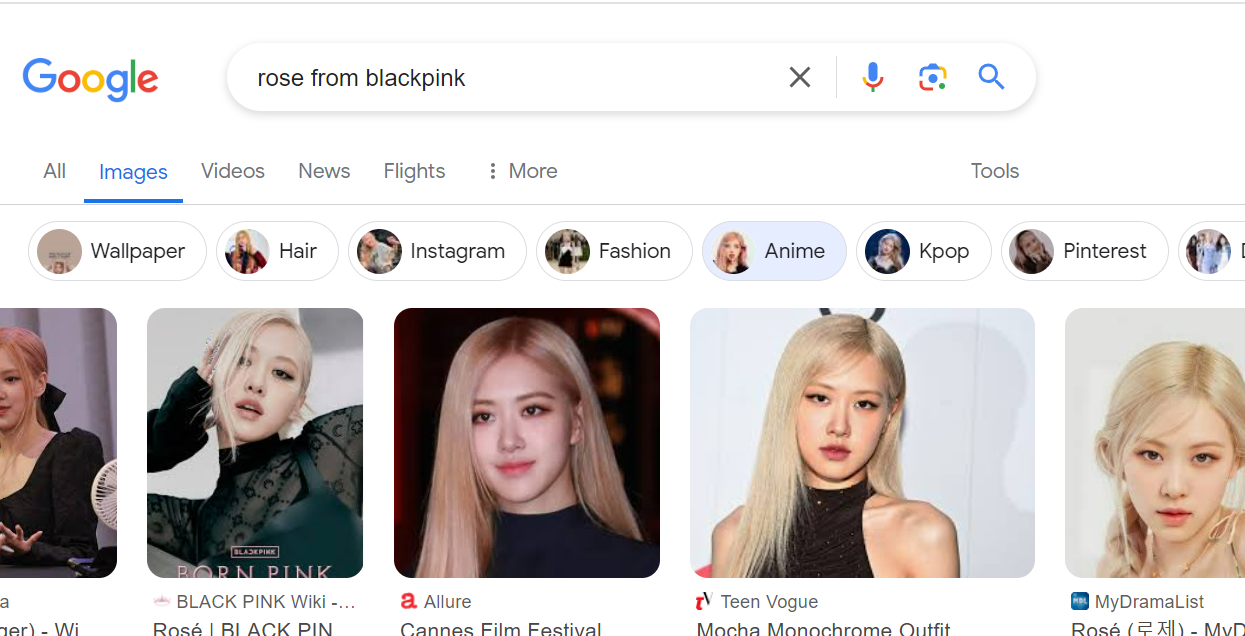This screenshot has width=1245, height=636.
Task: Apply the Pinterest filter chip
Action: coord(1085,251)
